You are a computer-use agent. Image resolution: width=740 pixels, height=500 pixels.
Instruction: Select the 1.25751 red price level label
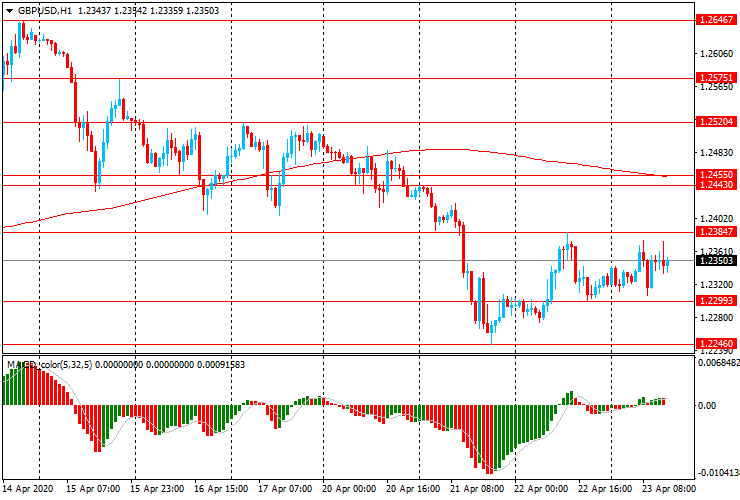[x=716, y=77]
